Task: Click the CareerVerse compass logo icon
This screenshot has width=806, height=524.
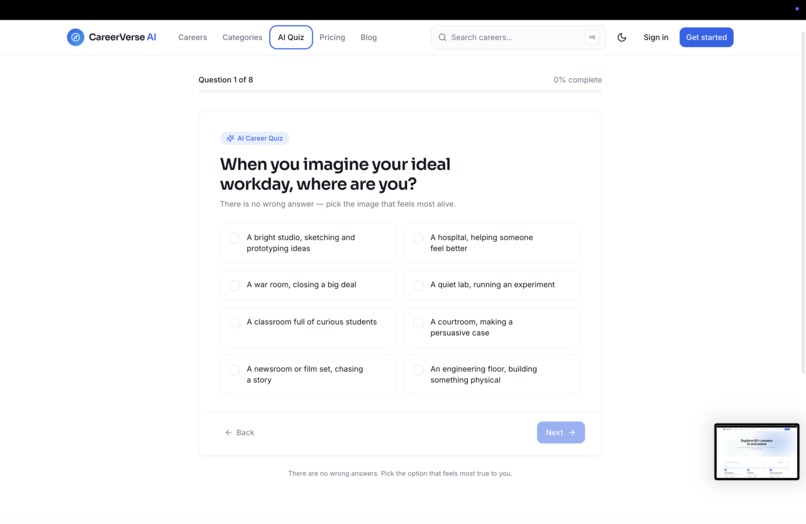Action: 76,37
